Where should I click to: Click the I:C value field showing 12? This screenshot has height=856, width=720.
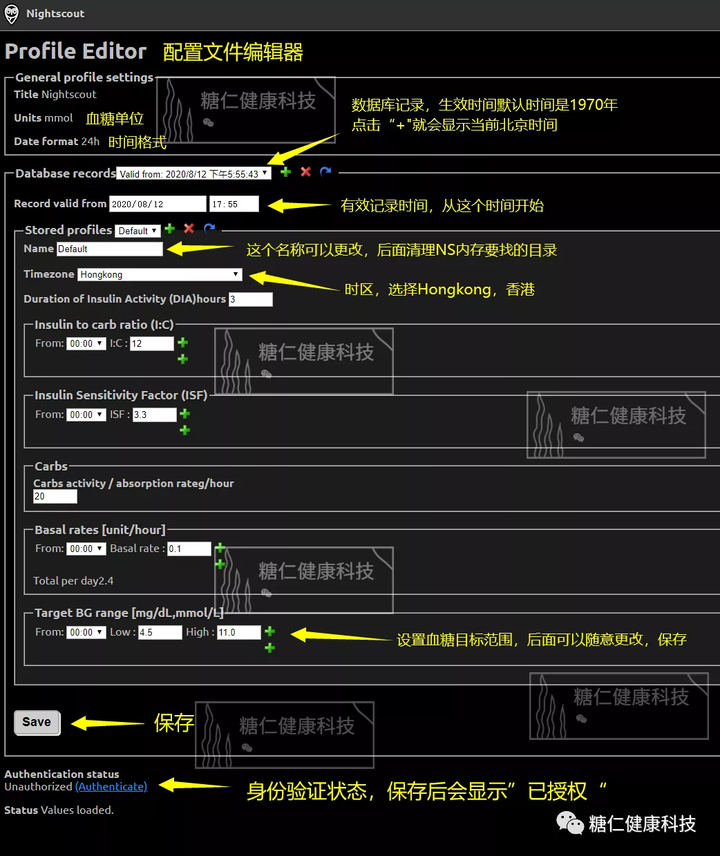click(152, 343)
